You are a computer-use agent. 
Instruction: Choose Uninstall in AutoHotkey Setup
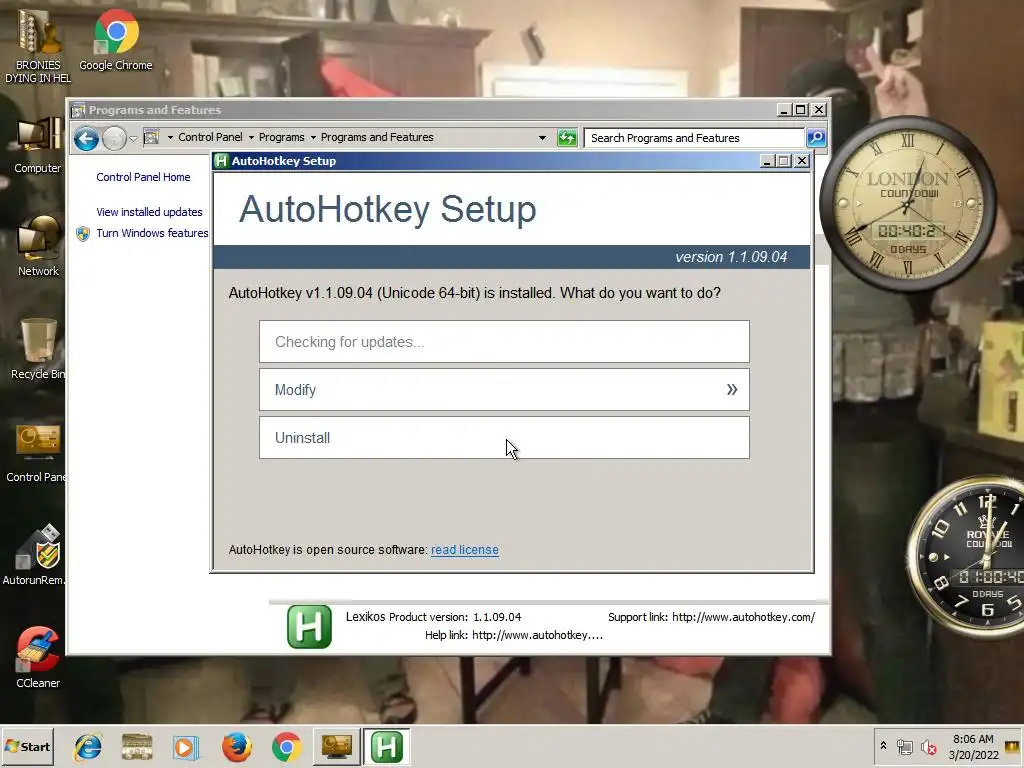[504, 438]
